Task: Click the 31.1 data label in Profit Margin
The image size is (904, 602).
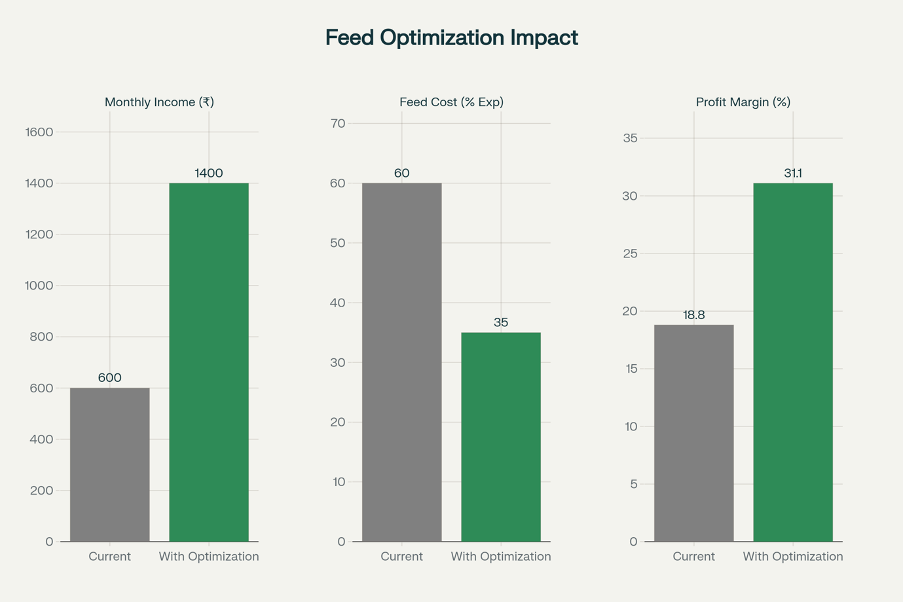Action: (793, 173)
